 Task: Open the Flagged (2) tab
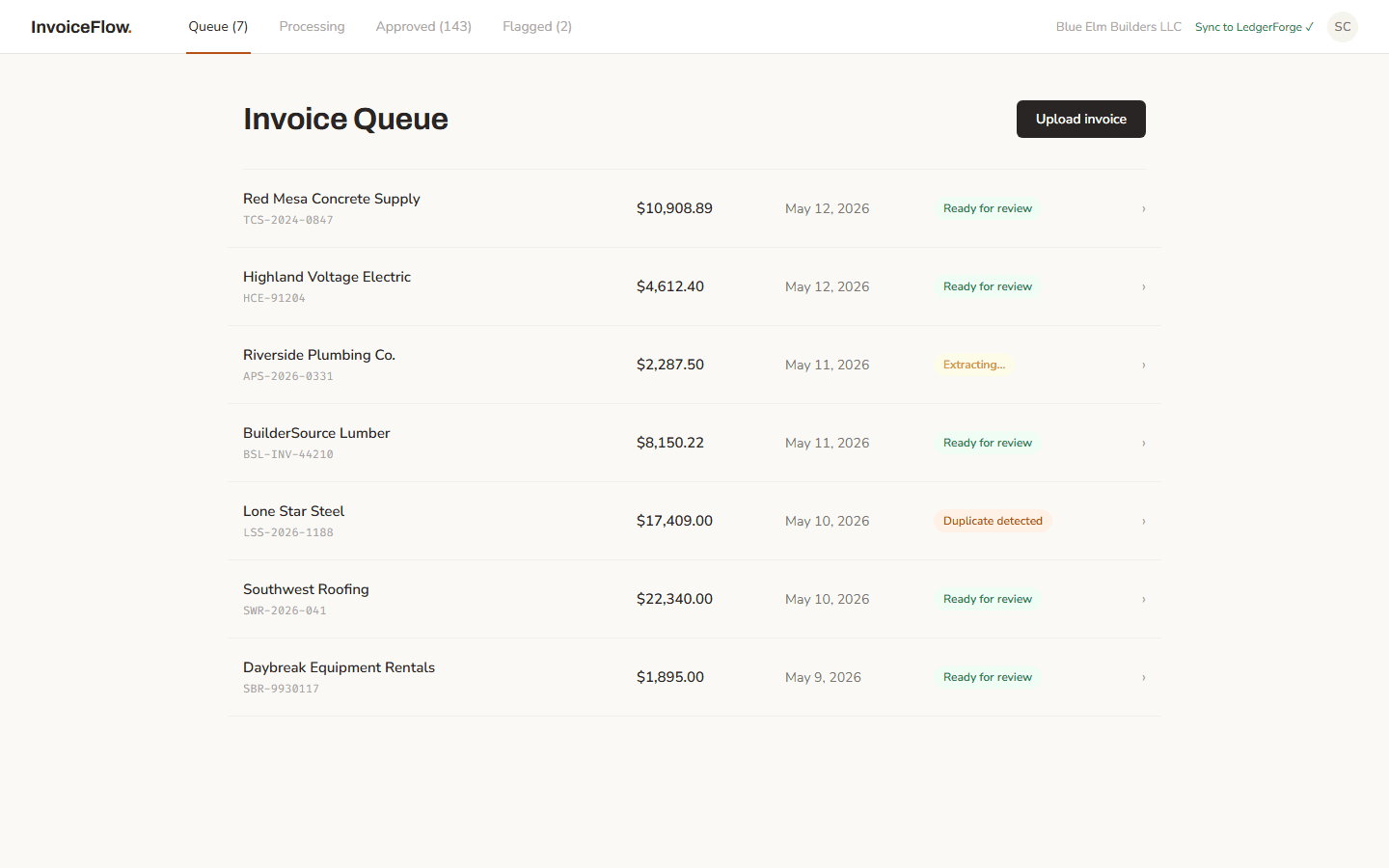click(x=537, y=27)
